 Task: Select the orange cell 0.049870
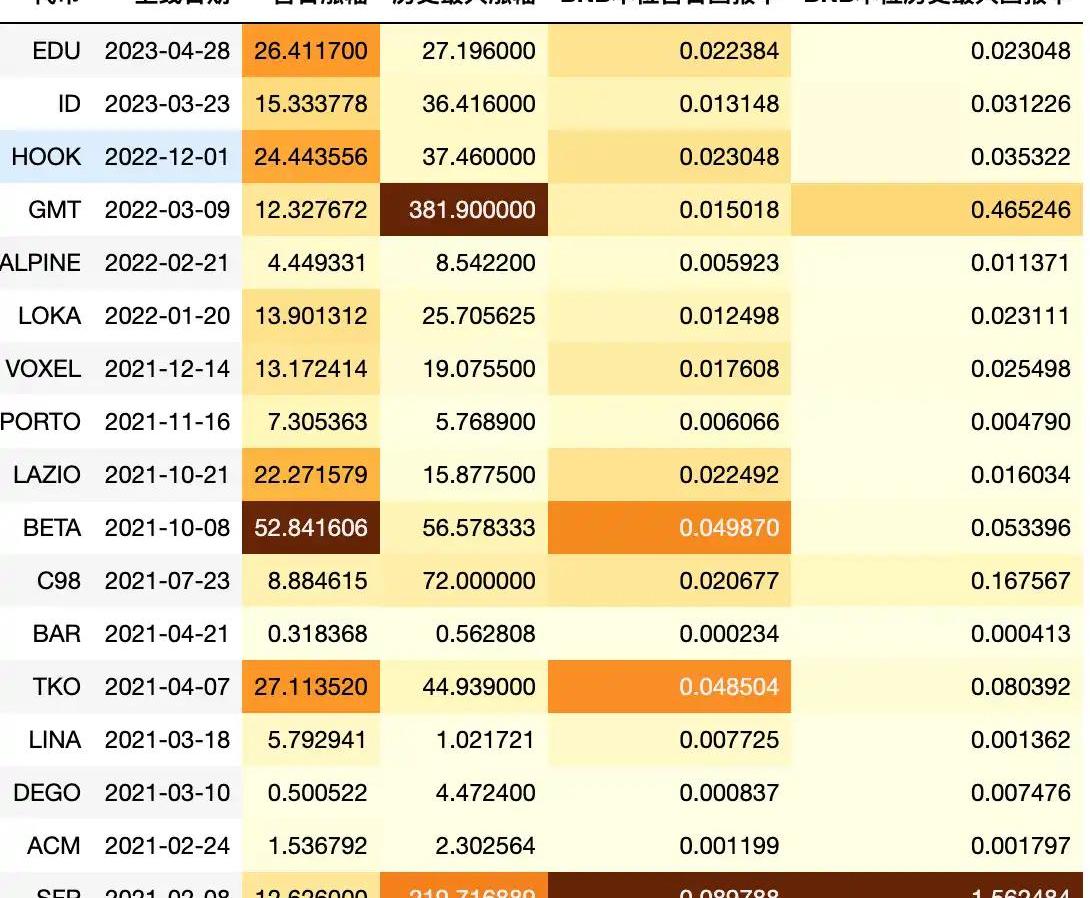pos(729,528)
